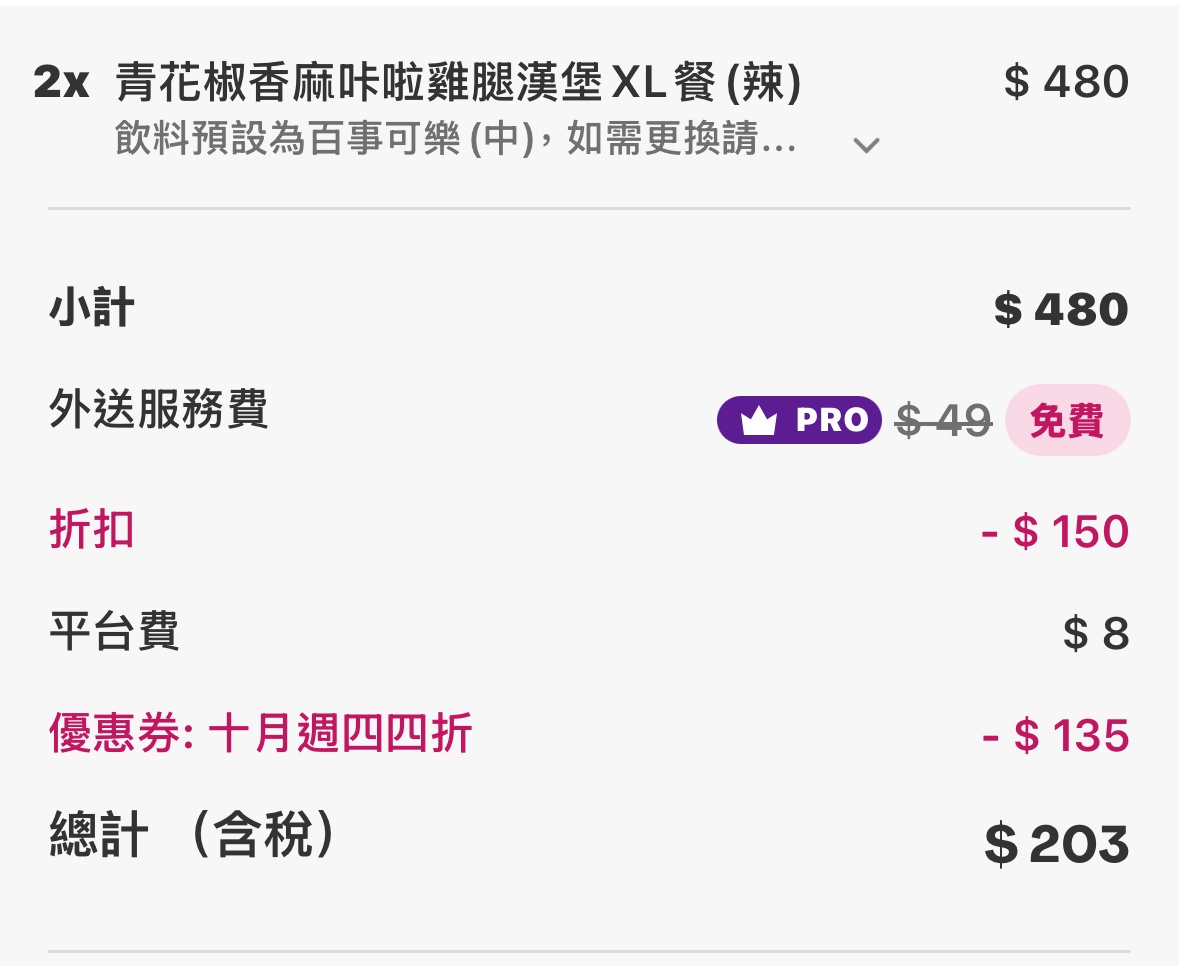Expand the item details chevron

[866, 145]
